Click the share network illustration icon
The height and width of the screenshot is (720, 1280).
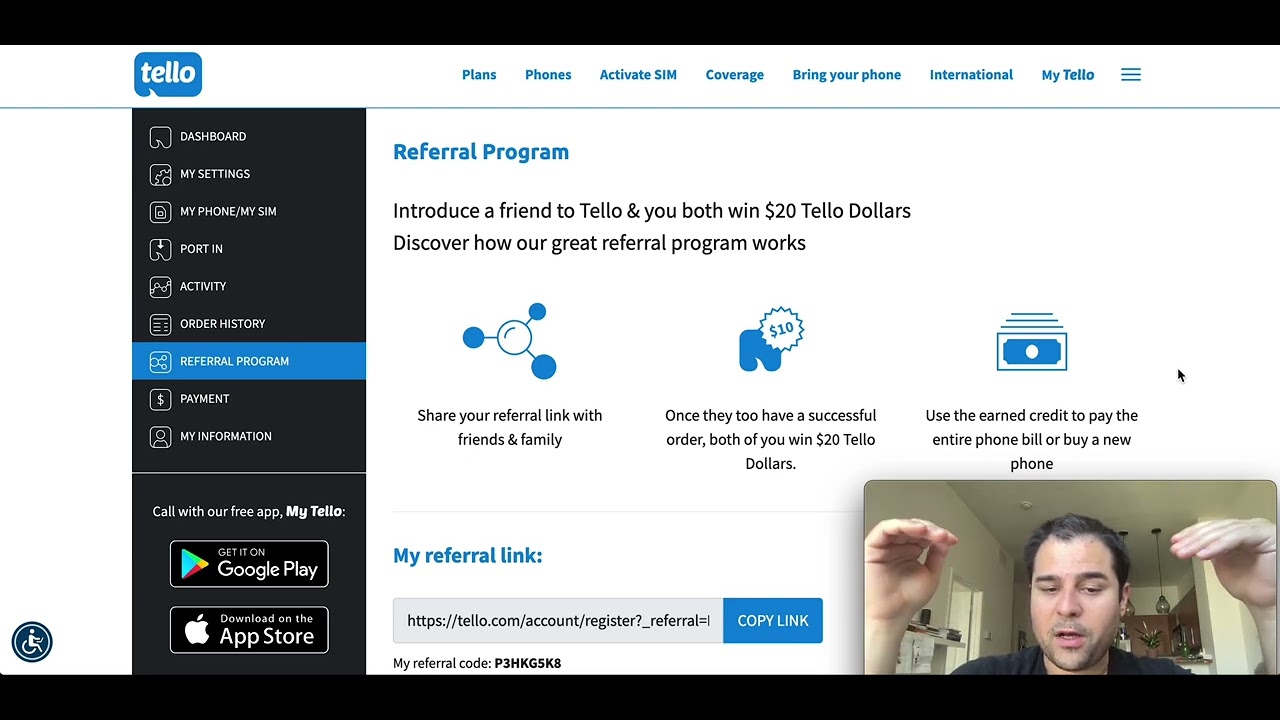pyautogui.click(x=510, y=341)
